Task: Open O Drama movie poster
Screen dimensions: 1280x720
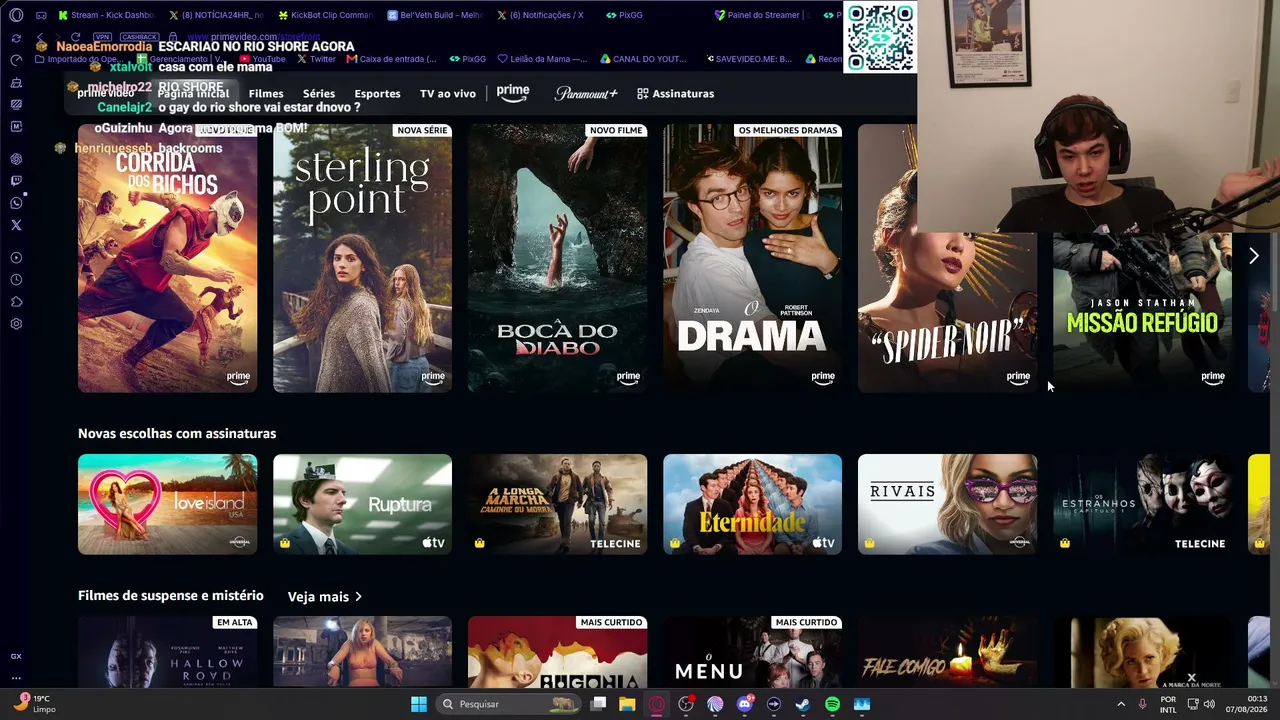Action: [x=752, y=258]
